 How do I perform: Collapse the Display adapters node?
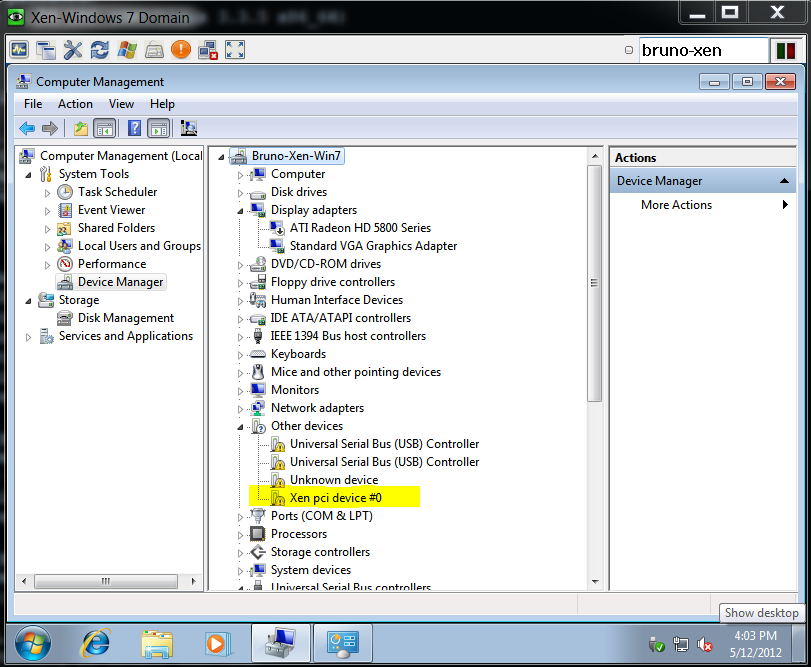click(241, 210)
